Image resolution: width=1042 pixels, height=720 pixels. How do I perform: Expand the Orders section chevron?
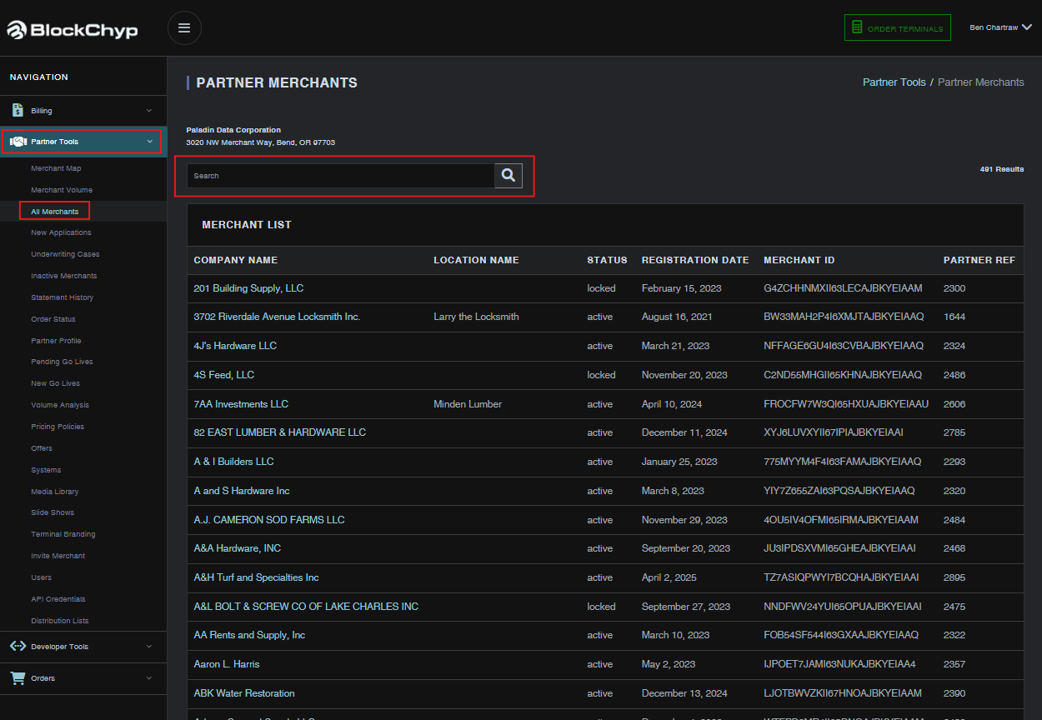coord(149,678)
